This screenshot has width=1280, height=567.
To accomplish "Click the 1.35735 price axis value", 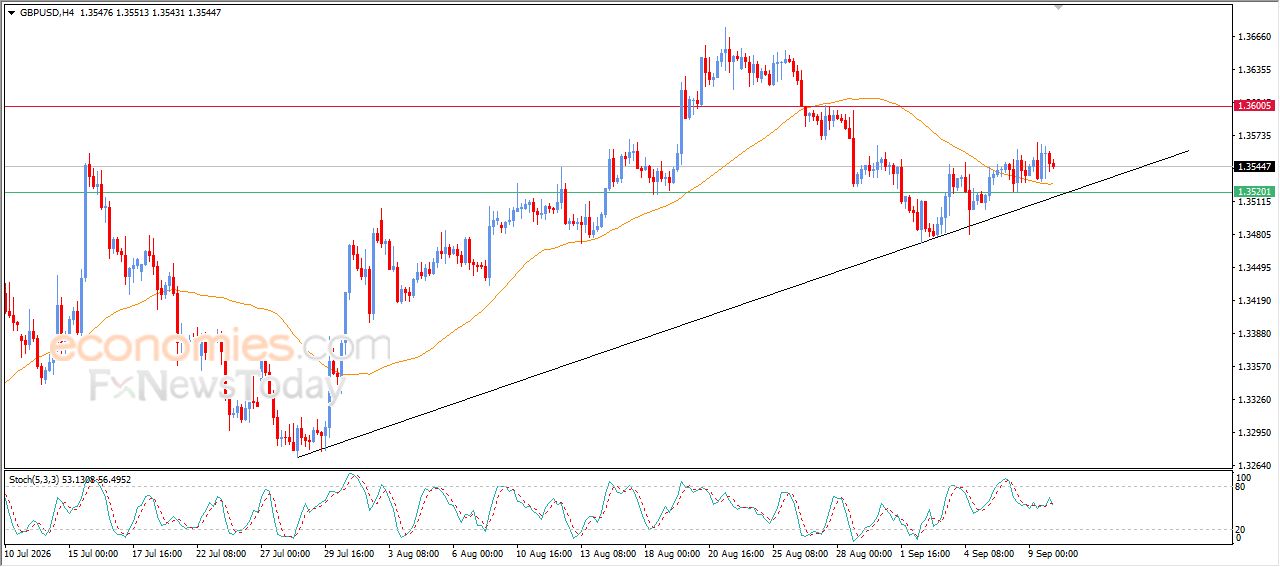I will (1253, 135).
